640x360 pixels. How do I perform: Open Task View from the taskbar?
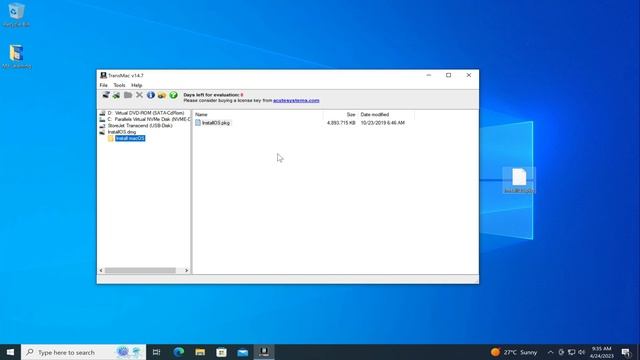point(156,352)
